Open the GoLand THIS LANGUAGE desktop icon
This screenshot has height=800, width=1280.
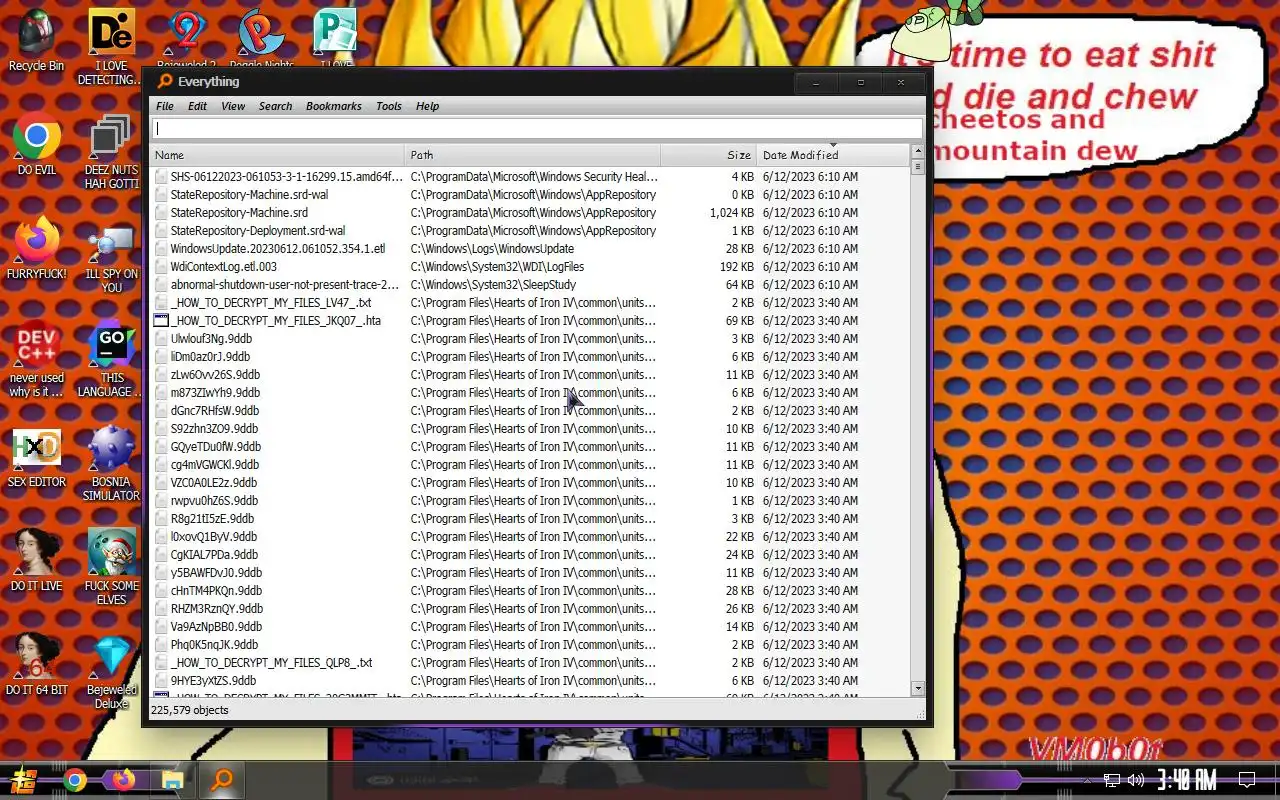pos(111,360)
